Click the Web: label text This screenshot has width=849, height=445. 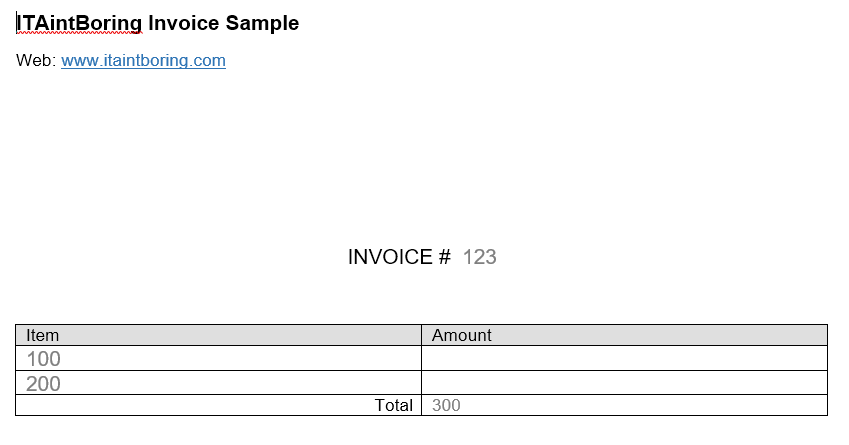coord(36,60)
